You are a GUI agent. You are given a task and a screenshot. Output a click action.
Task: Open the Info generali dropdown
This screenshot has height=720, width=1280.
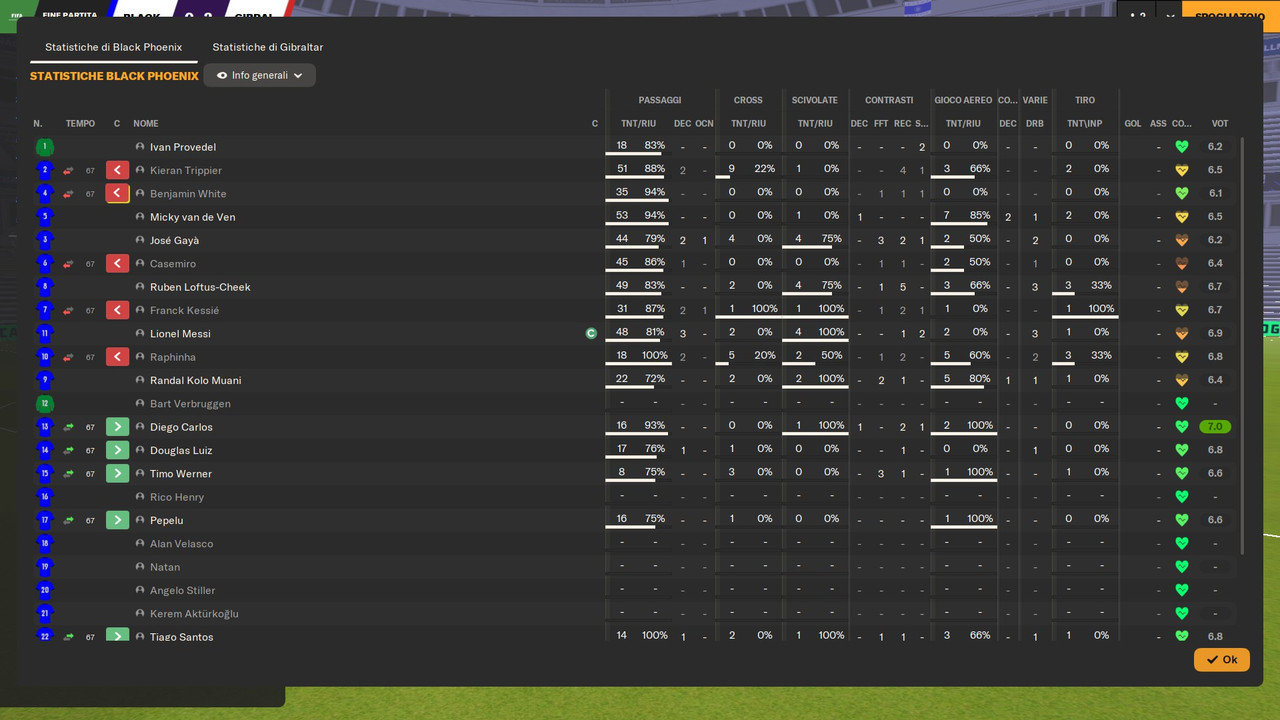tap(260, 75)
